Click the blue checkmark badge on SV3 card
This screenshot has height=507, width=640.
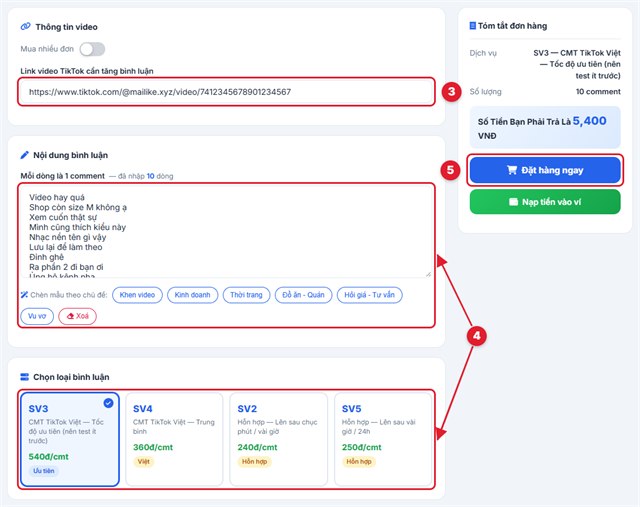click(x=108, y=403)
